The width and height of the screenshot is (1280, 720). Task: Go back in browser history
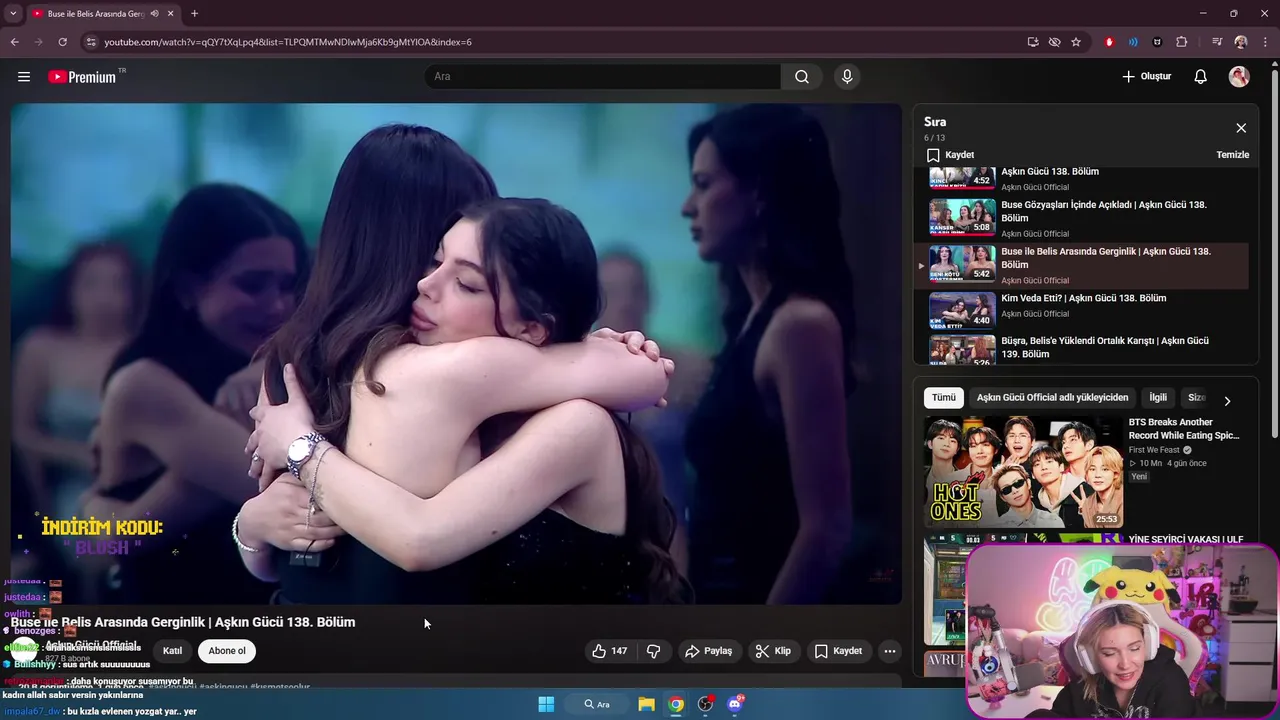[x=15, y=42]
